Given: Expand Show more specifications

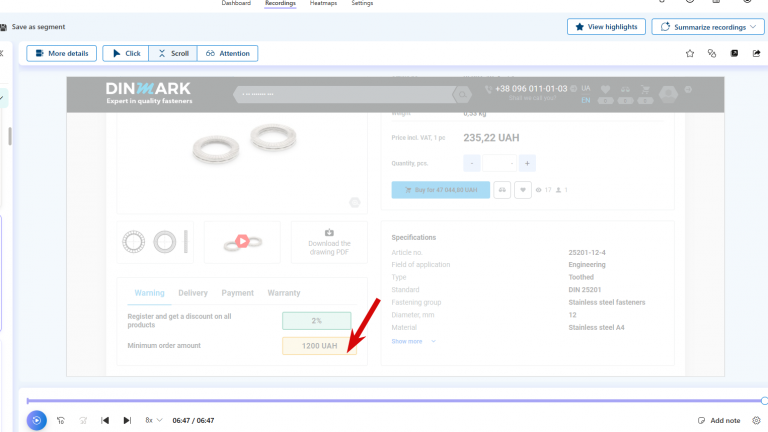Looking at the screenshot, I should tap(413, 341).
